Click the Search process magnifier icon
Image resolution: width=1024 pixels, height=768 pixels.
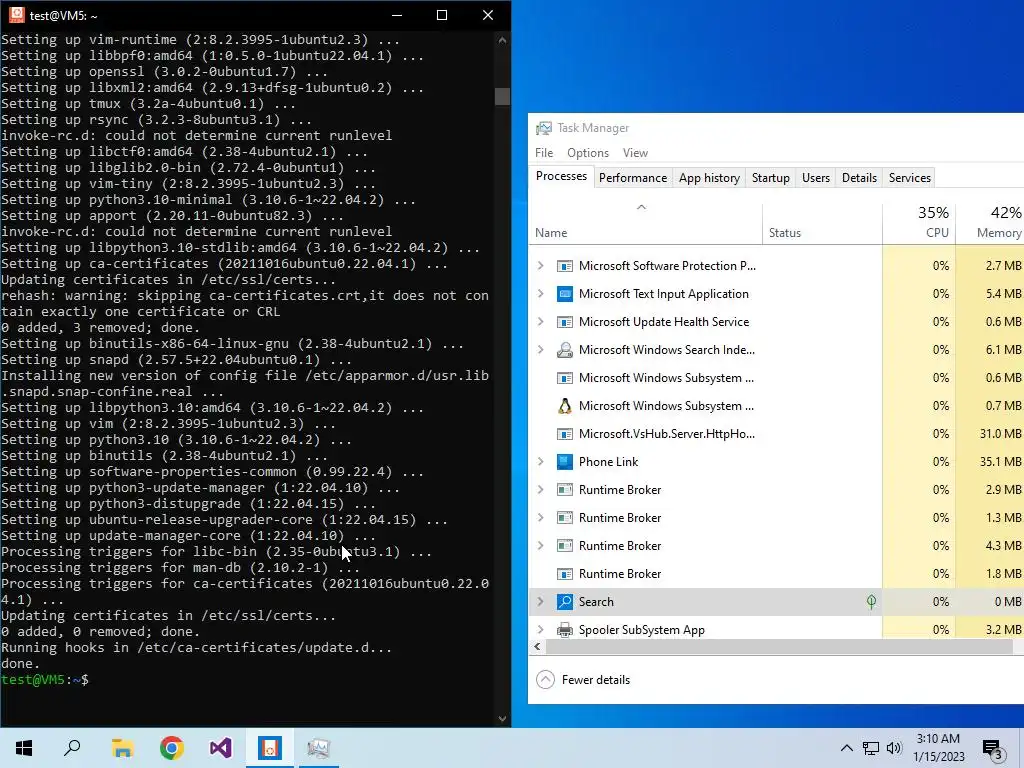point(564,602)
